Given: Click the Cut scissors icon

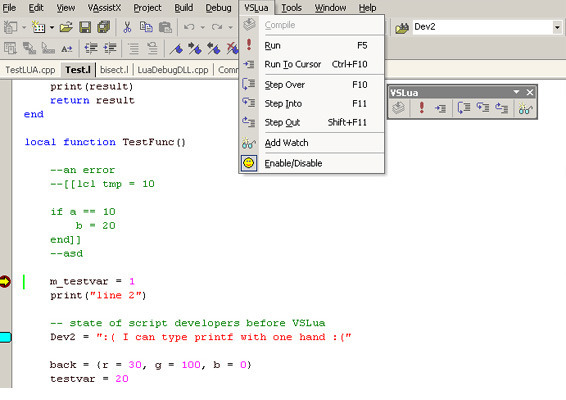Looking at the screenshot, I should coord(127,27).
